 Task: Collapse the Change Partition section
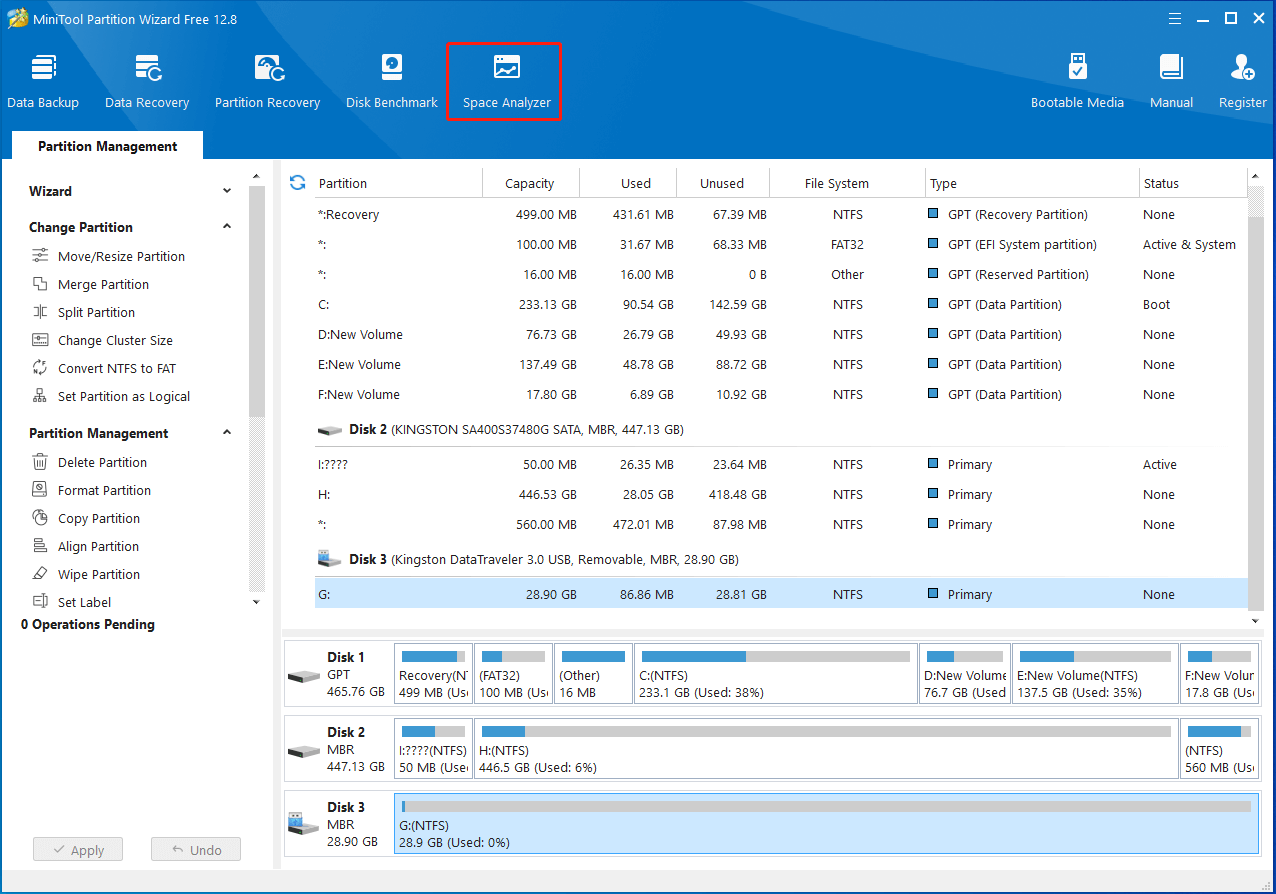[227, 227]
